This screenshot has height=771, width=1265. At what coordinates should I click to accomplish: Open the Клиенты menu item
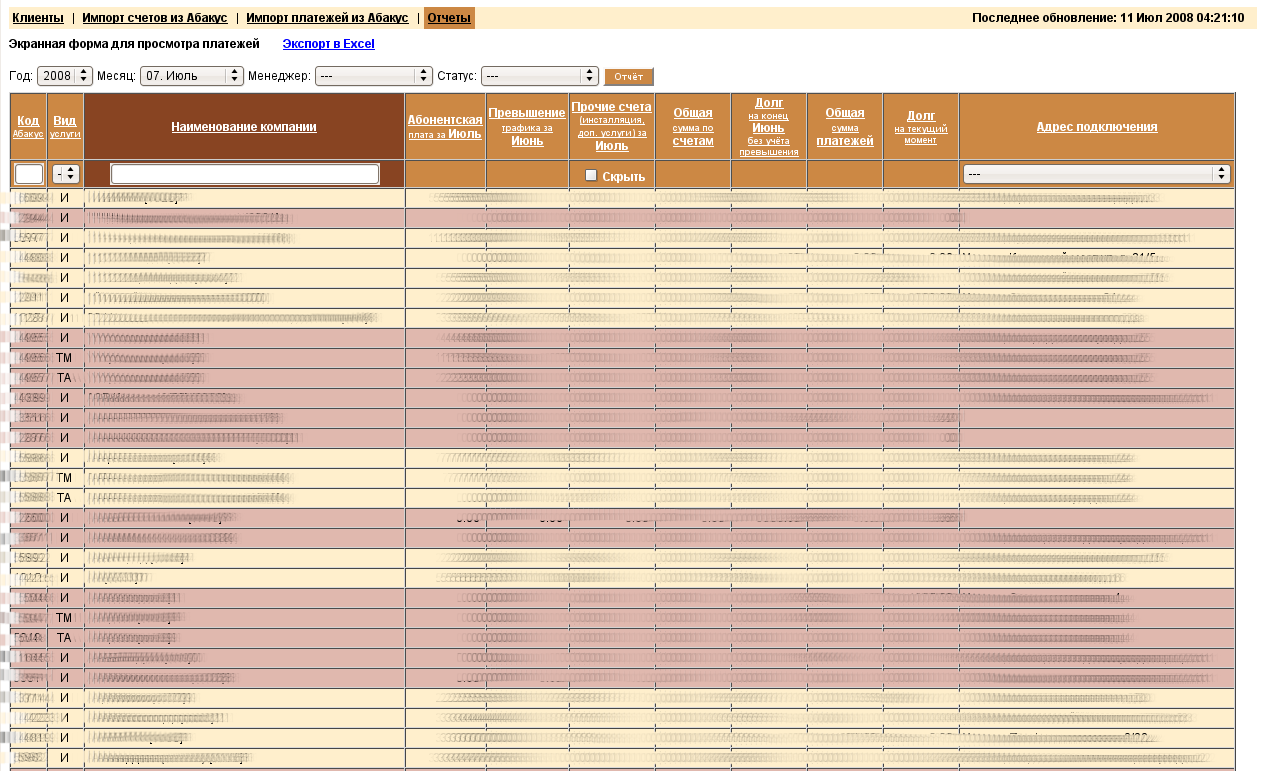pyautogui.click(x=38, y=18)
